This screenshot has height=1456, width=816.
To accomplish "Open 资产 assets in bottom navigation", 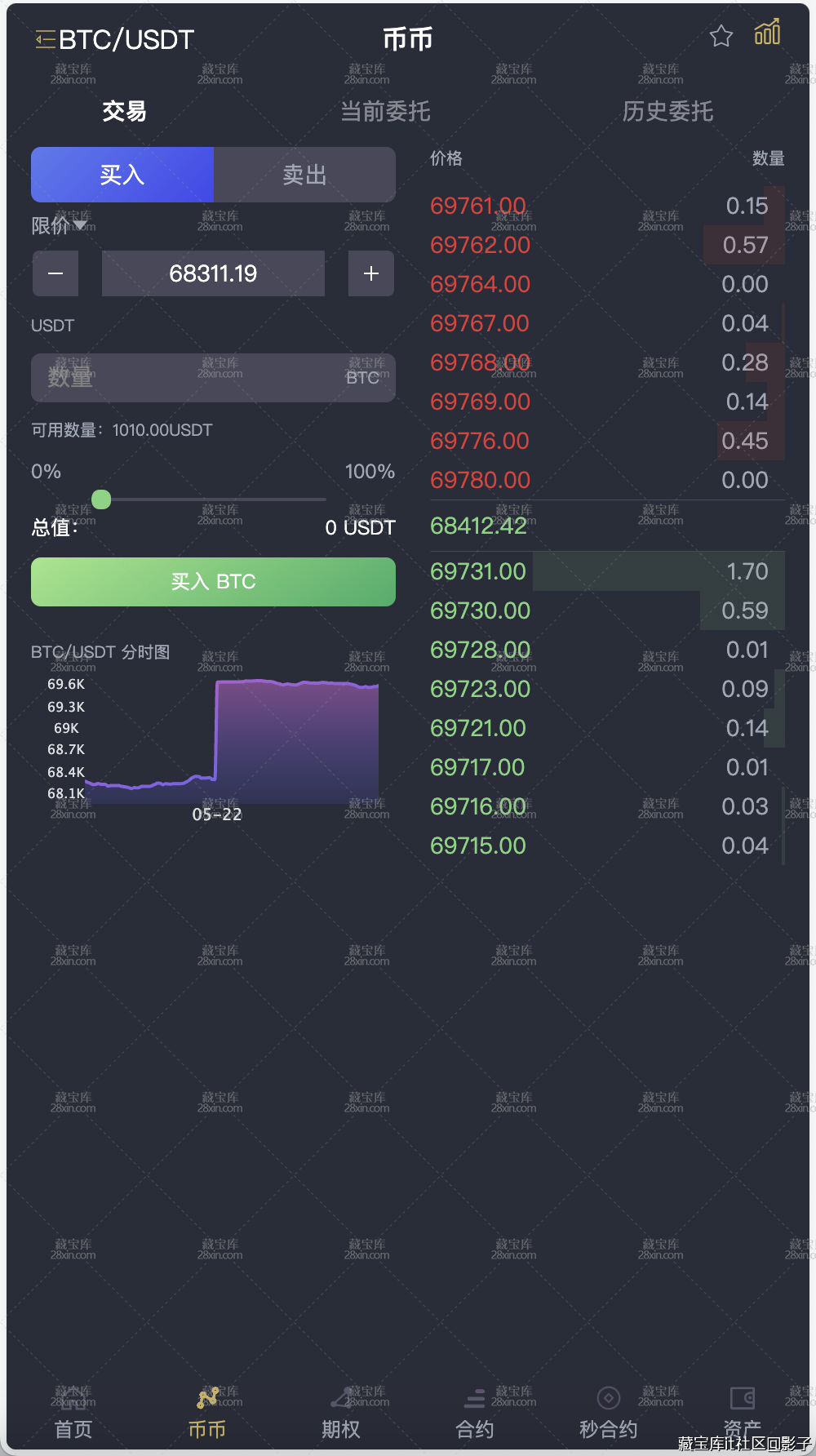I will pos(743,1414).
